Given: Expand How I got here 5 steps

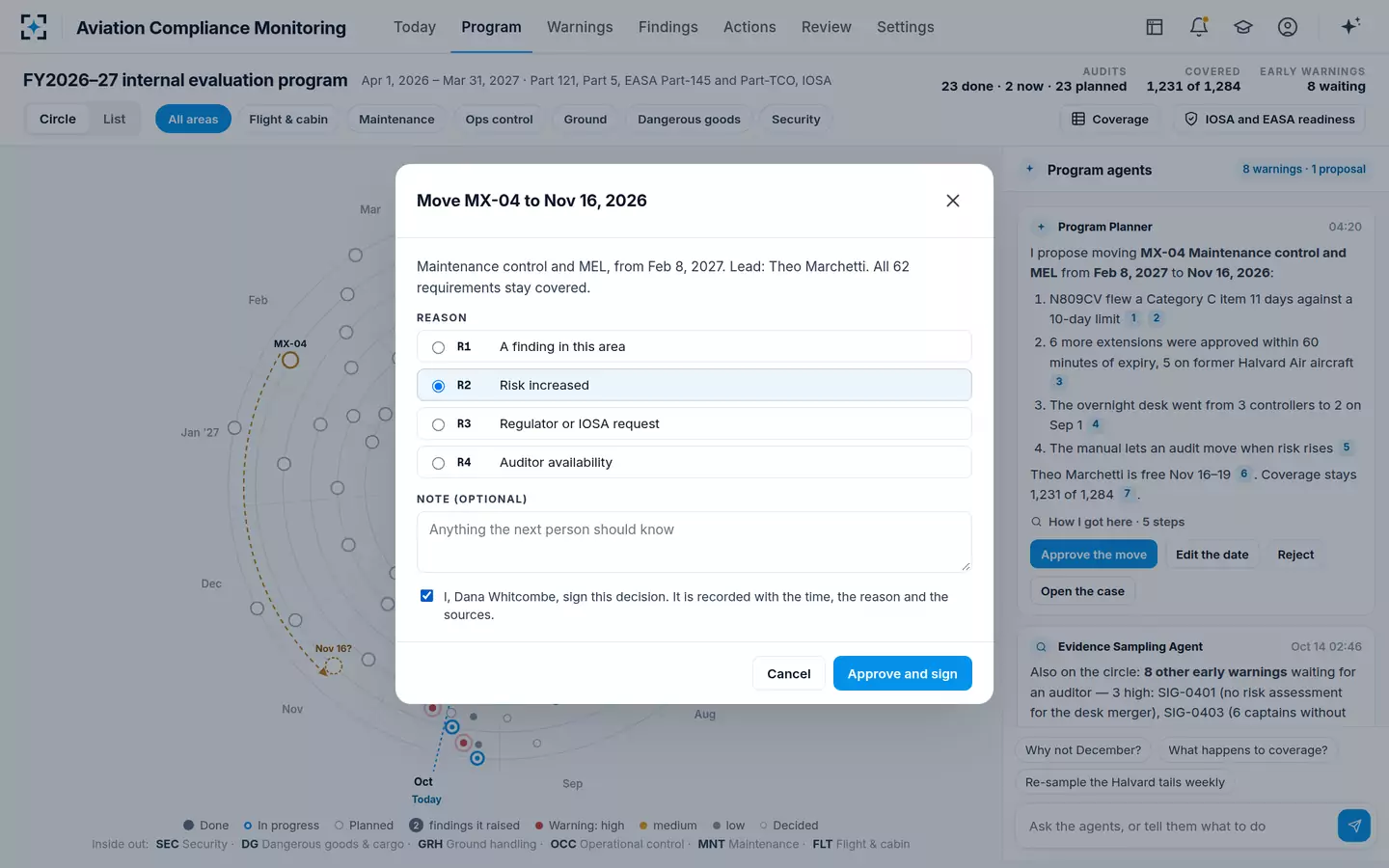Looking at the screenshot, I should 1107,522.
